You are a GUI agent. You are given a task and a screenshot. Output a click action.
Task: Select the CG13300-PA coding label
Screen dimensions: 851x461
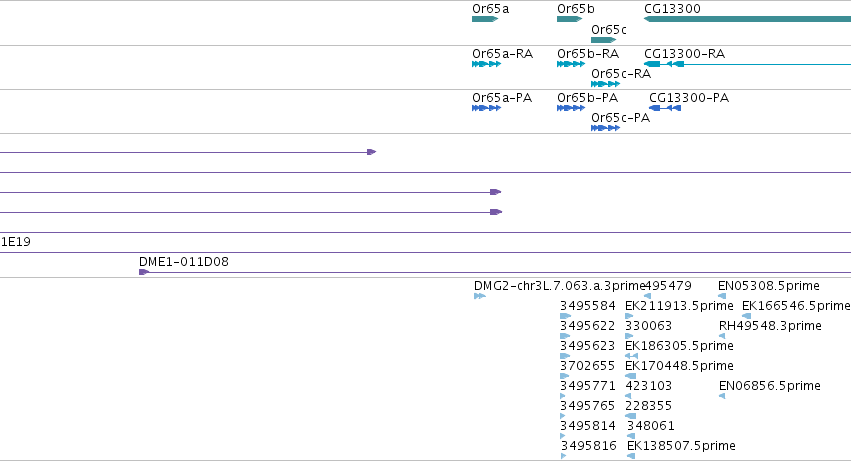click(x=689, y=98)
